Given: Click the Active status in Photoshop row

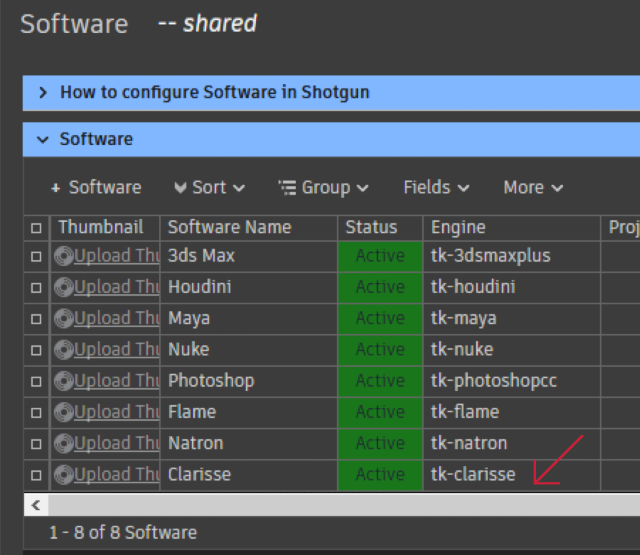Looking at the screenshot, I should pos(380,382).
